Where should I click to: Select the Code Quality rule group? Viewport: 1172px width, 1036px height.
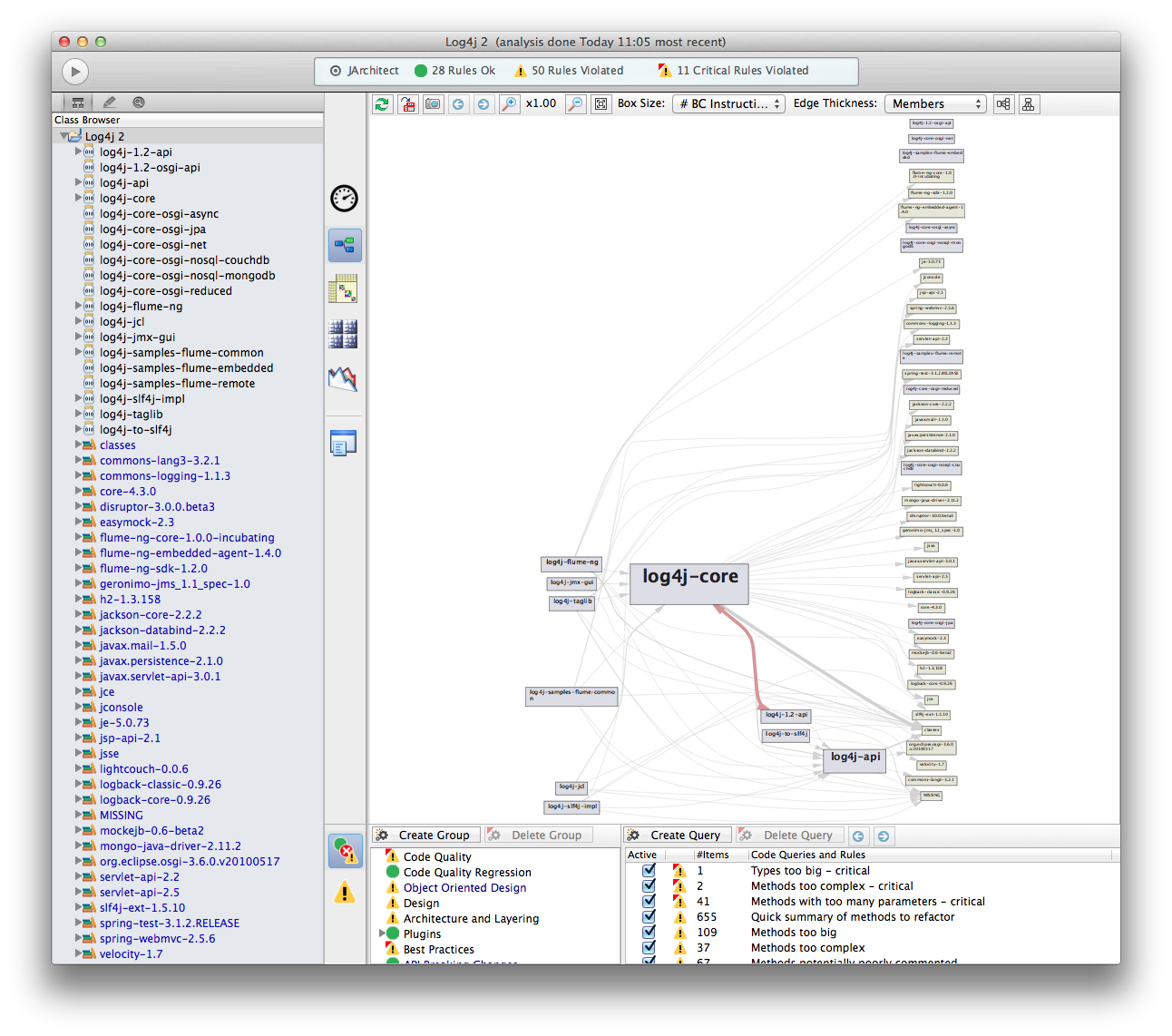[437, 857]
